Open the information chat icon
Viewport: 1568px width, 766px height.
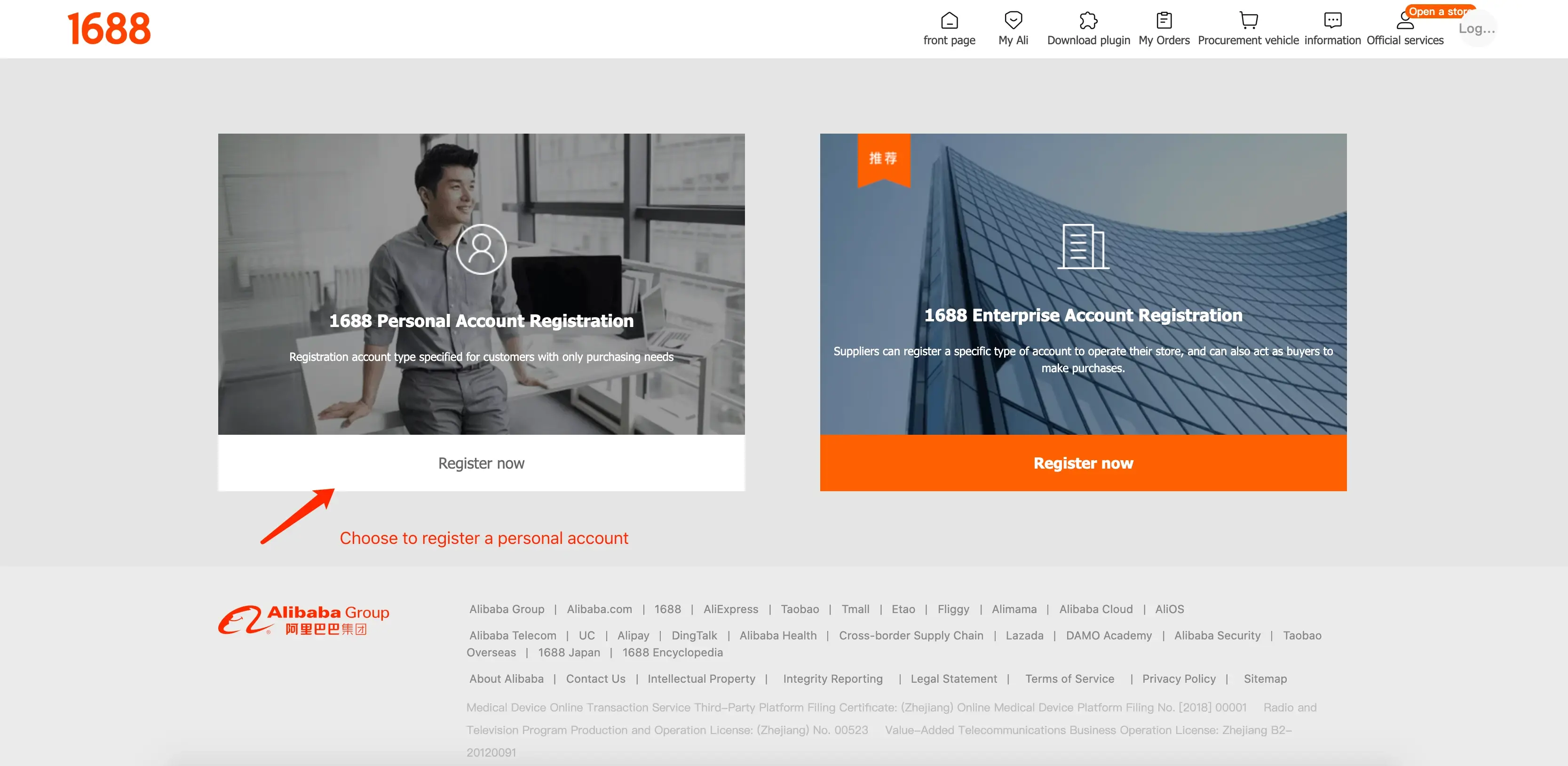pos(1332,21)
